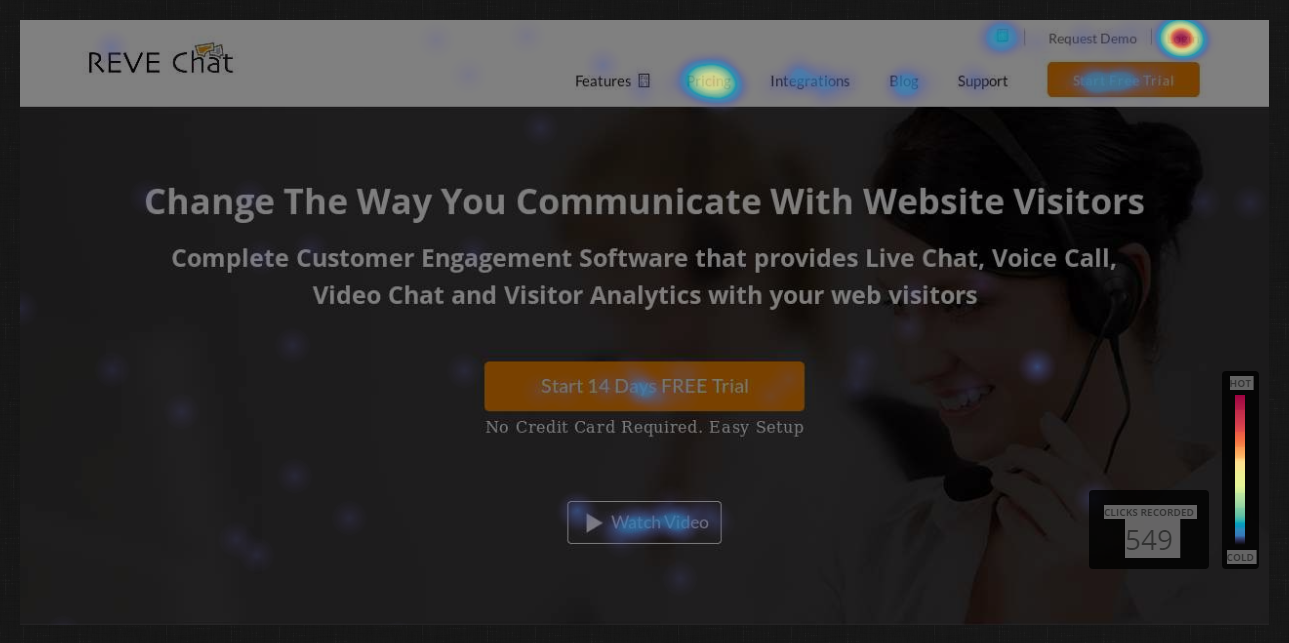Click the play icon on Watch Video
The height and width of the screenshot is (643, 1289).
594,523
